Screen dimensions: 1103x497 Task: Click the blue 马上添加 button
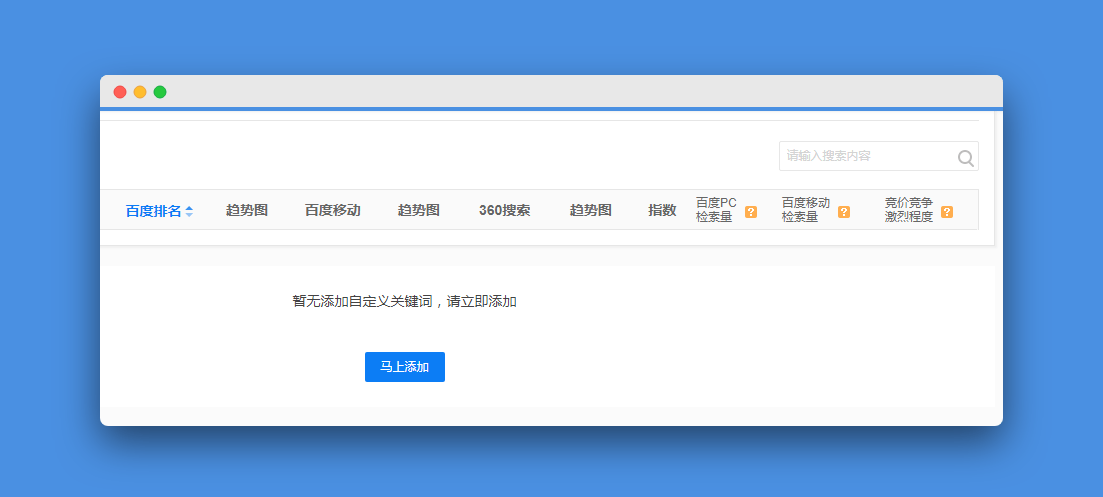pos(404,367)
